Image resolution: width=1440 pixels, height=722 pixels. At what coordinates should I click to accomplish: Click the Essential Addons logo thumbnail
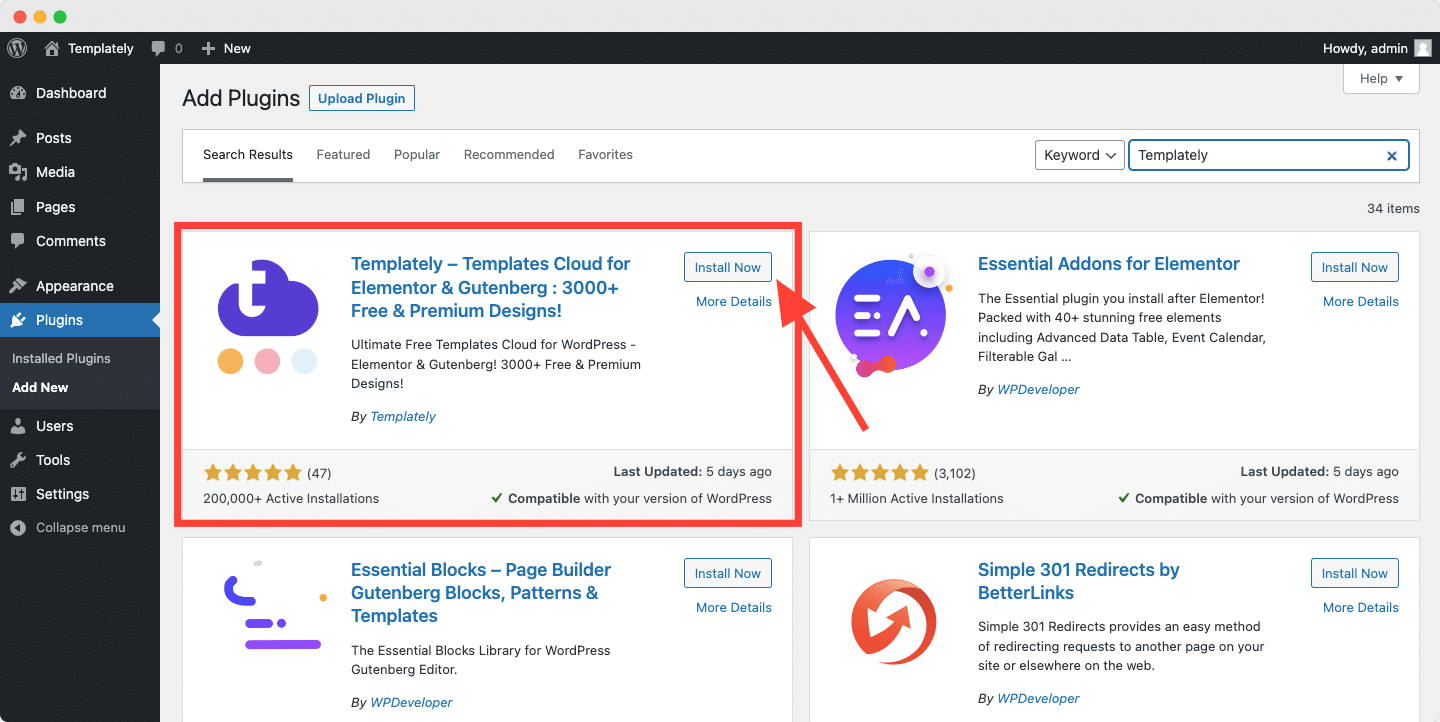coord(894,317)
